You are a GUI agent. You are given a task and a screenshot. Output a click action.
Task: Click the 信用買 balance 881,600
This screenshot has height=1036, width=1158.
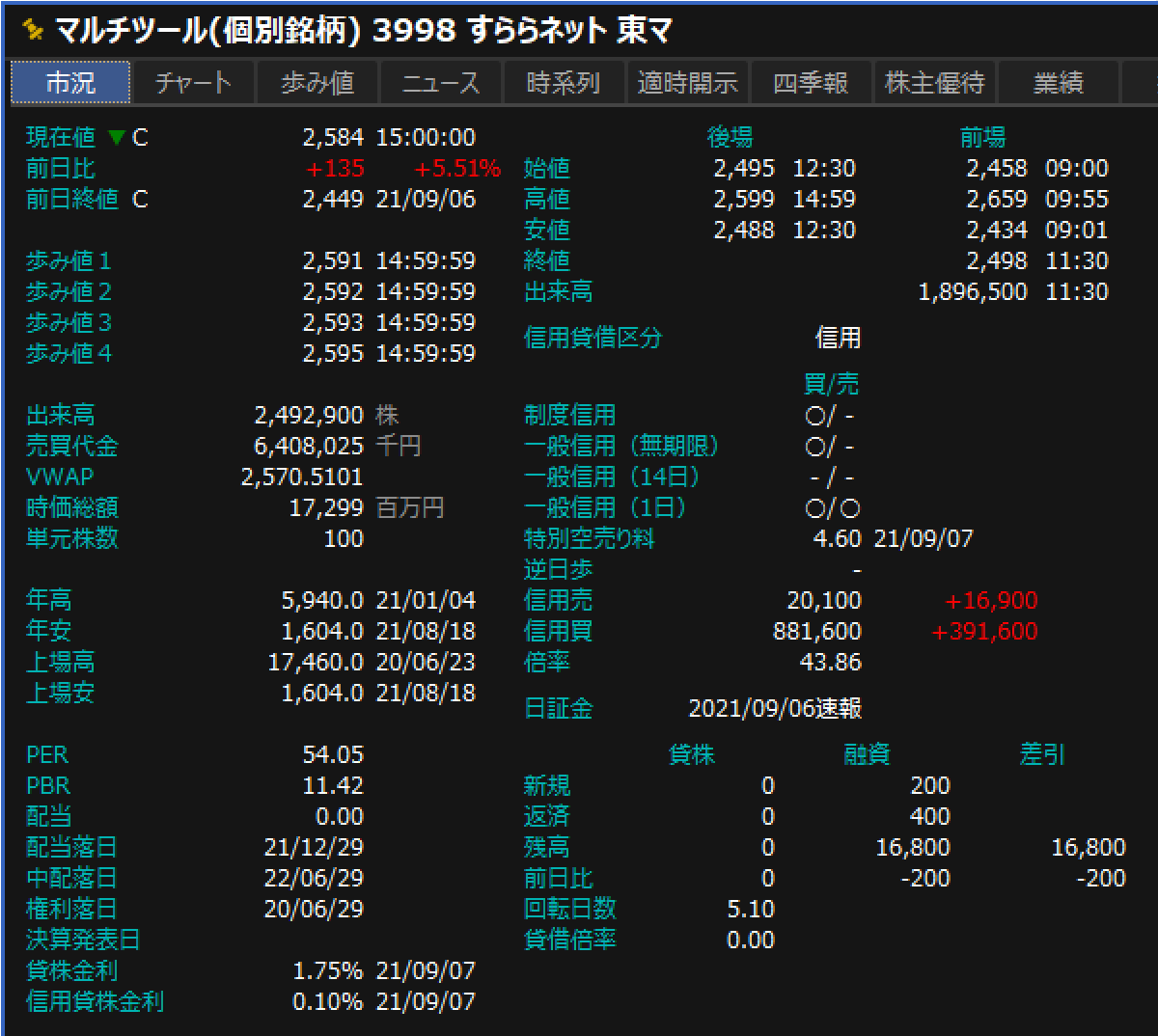[x=817, y=632]
